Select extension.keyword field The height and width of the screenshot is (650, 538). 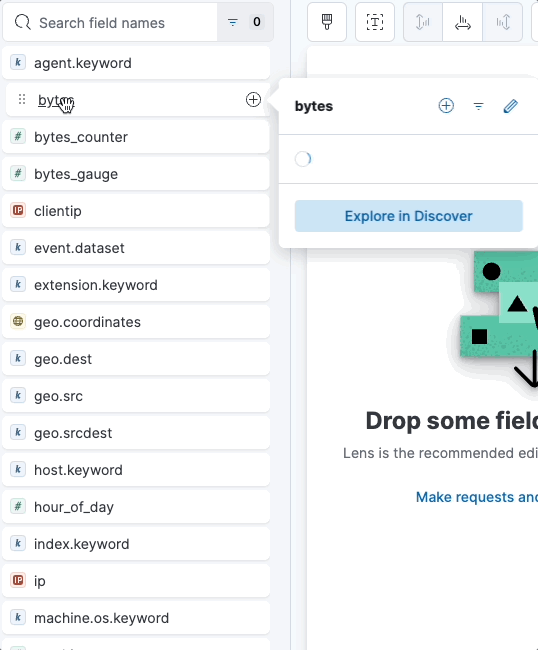pyautogui.click(x=136, y=285)
